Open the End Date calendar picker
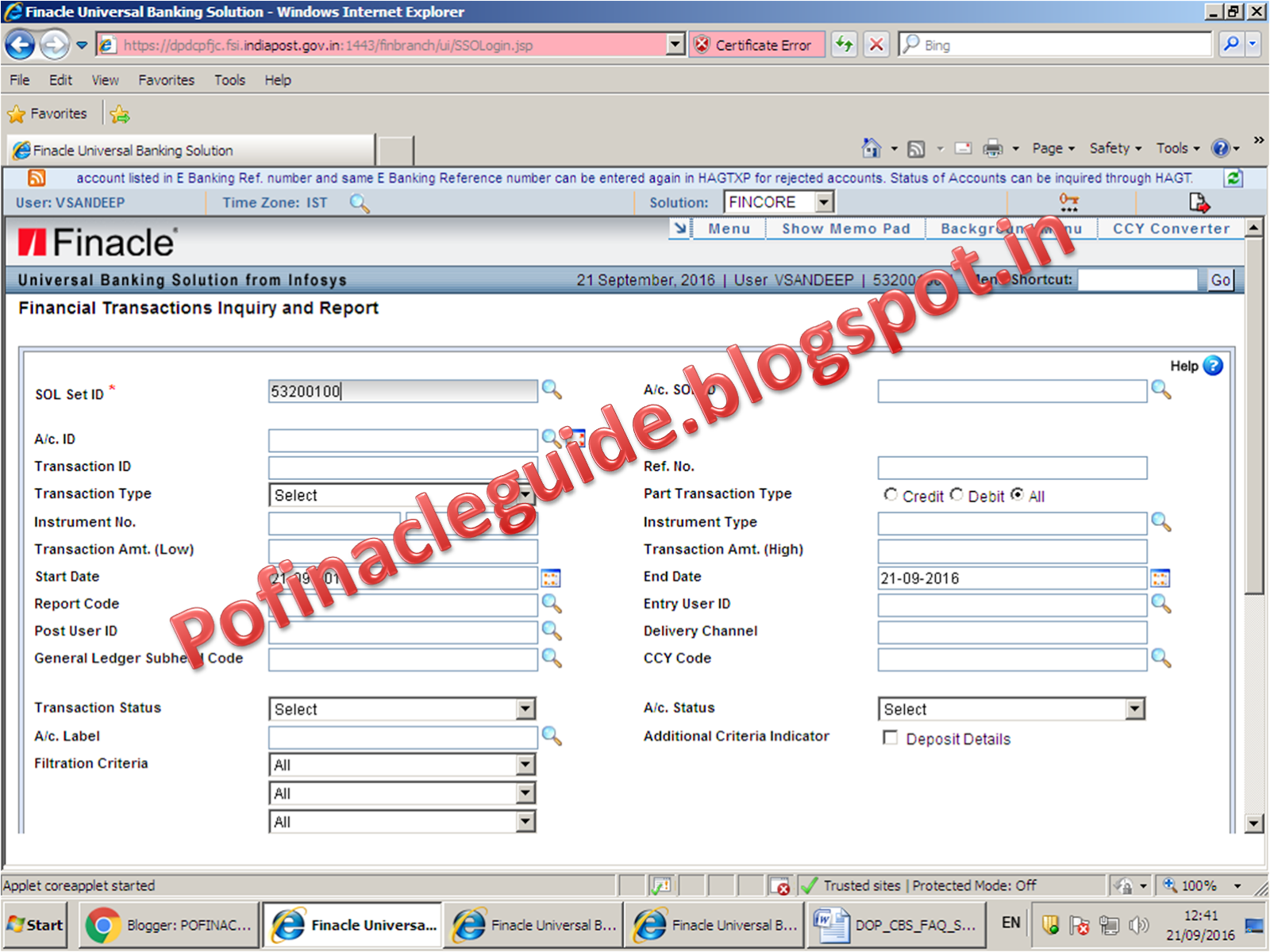Screen dimensions: 1270x952 coord(1160,578)
